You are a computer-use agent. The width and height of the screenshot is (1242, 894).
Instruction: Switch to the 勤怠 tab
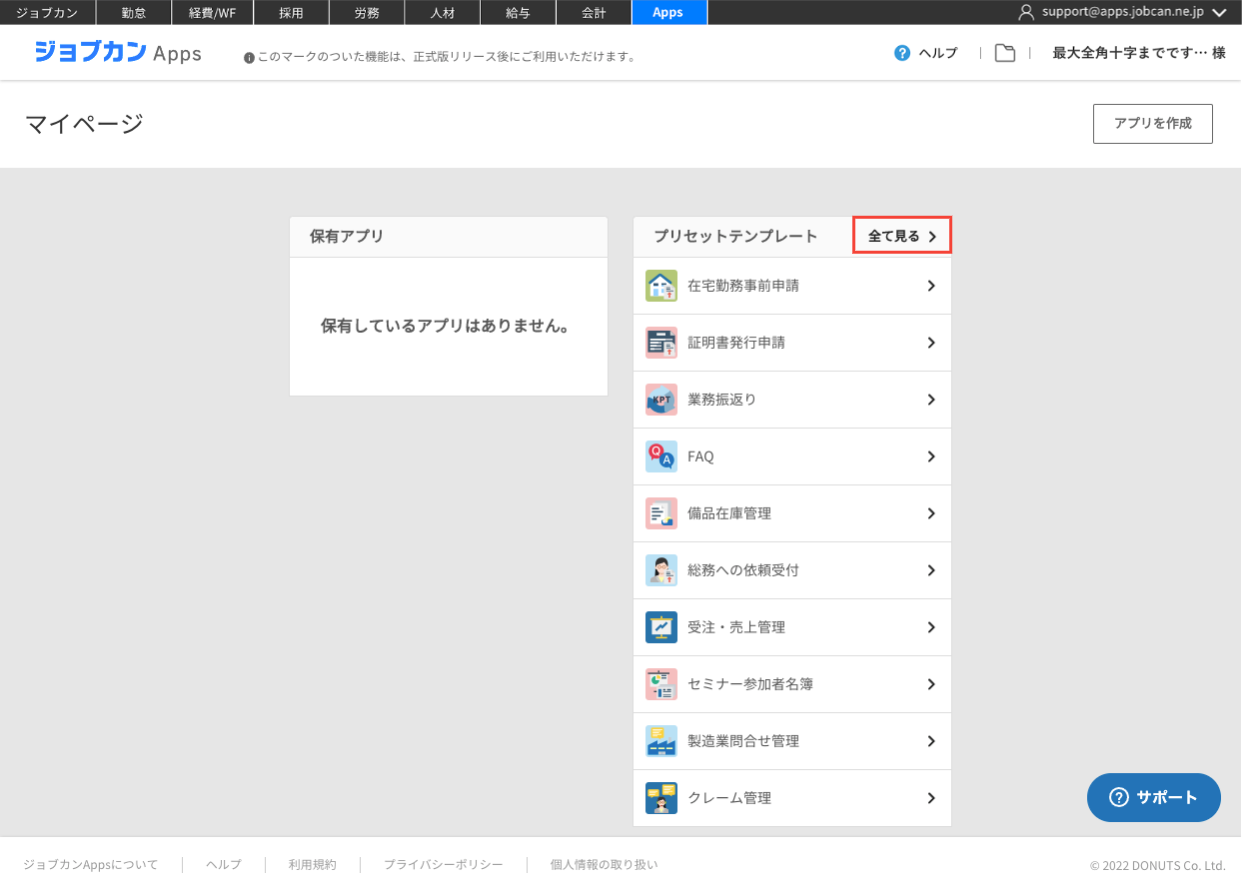(133, 12)
